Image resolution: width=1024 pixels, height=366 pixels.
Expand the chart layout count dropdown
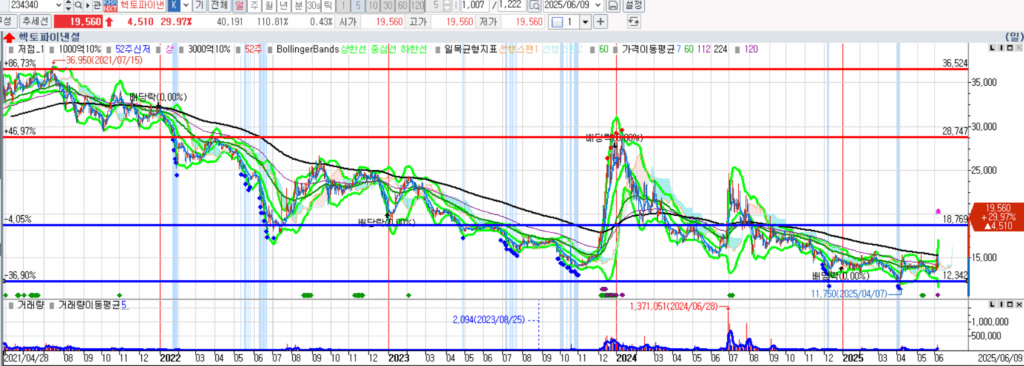click(x=585, y=22)
